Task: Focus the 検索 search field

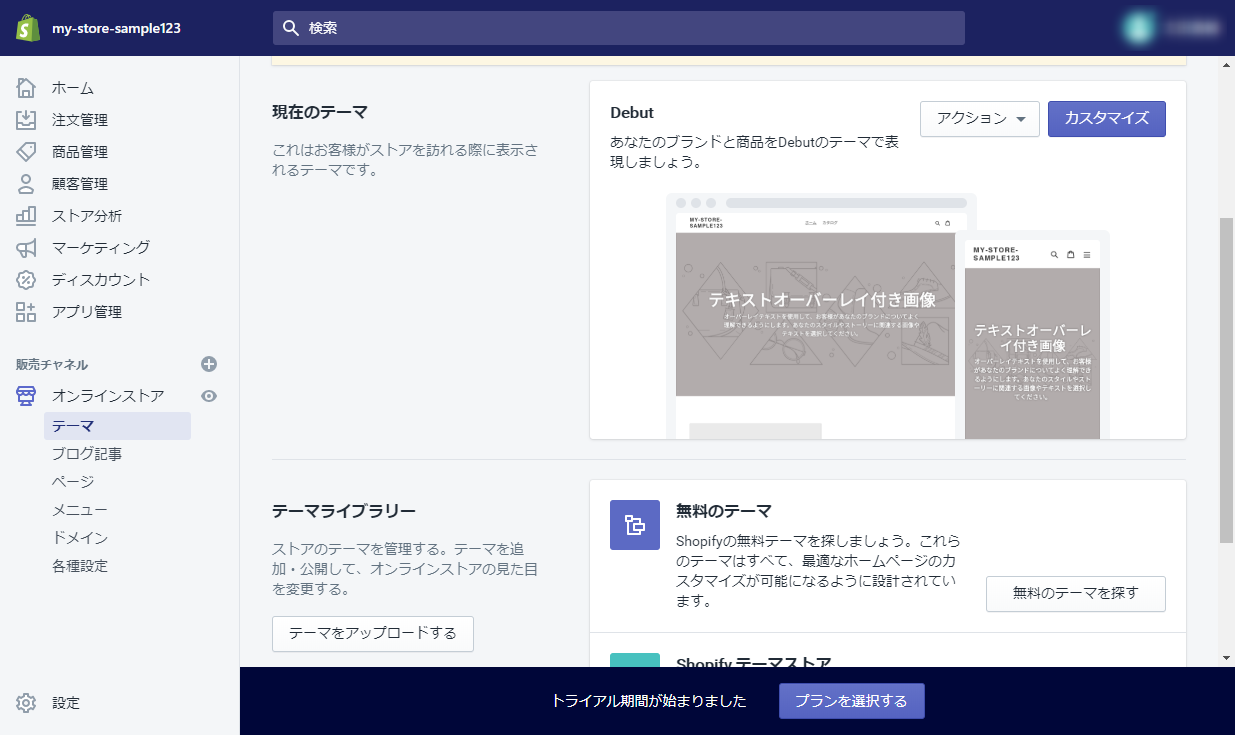Action: point(619,28)
